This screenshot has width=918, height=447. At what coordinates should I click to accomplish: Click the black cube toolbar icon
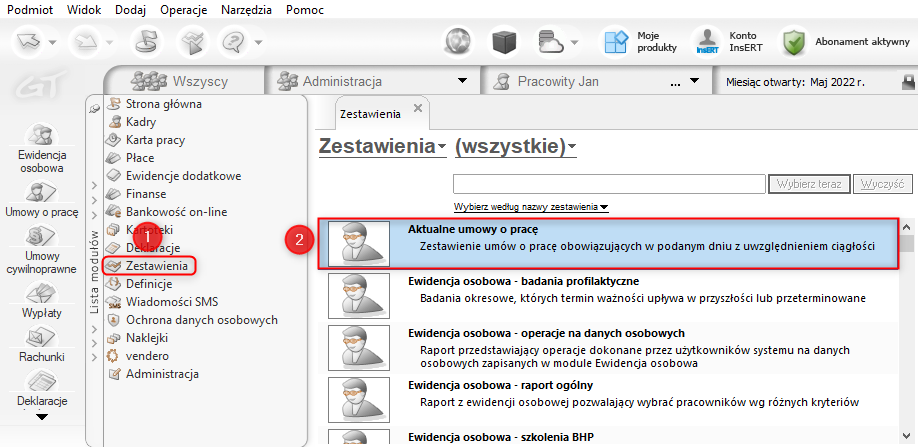(x=506, y=42)
